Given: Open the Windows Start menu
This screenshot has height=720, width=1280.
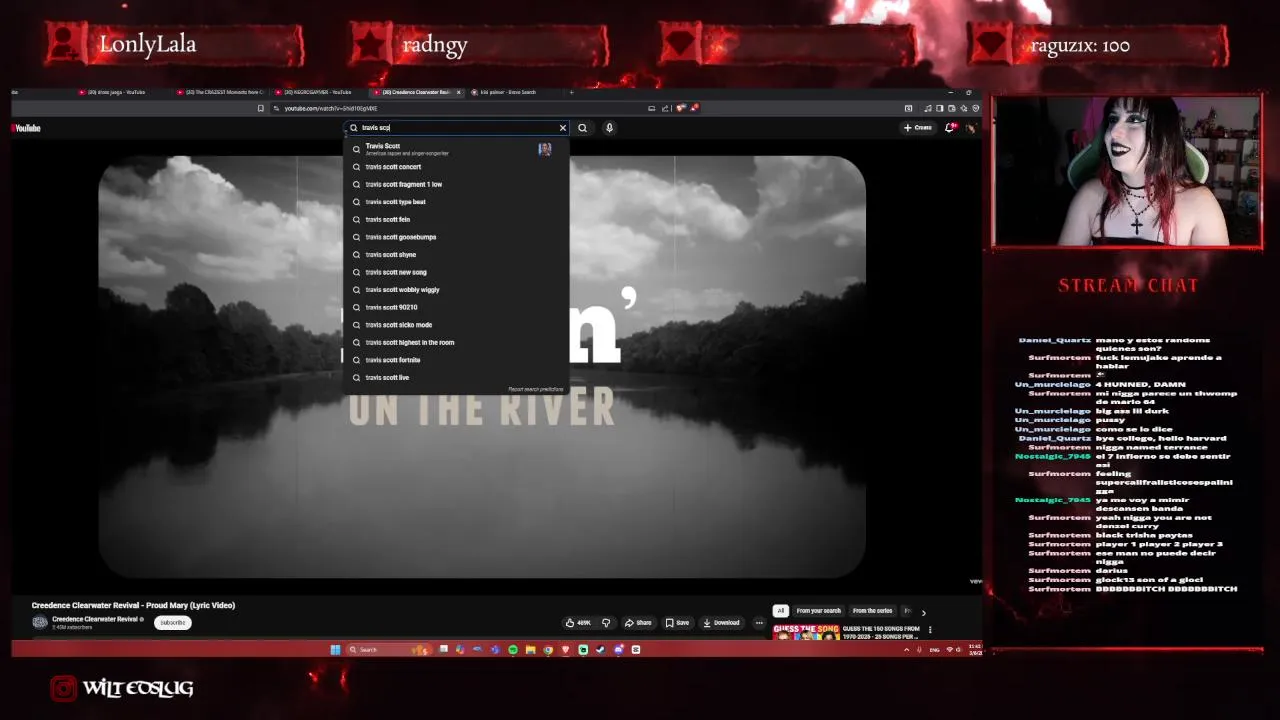Looking at the screenshot, I should (335, 650).
